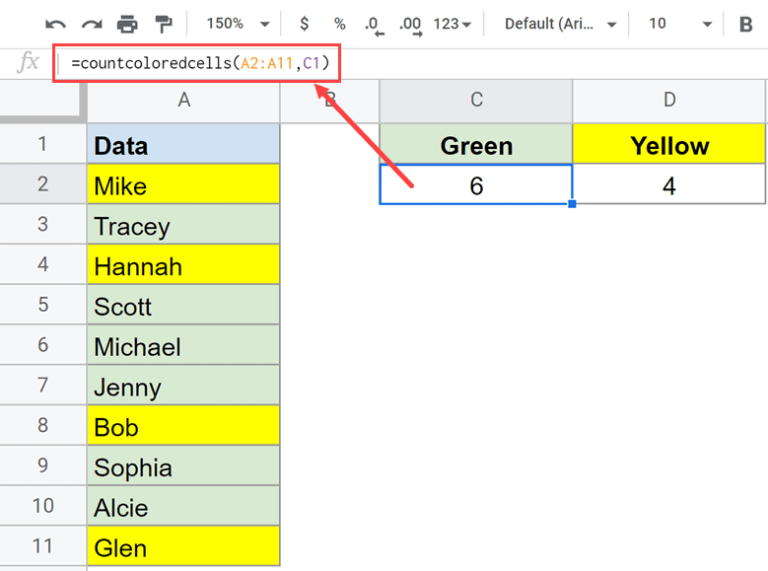Click the yellow Yellow header cell
The image size is (768, 571).
[x=669, y=145]
